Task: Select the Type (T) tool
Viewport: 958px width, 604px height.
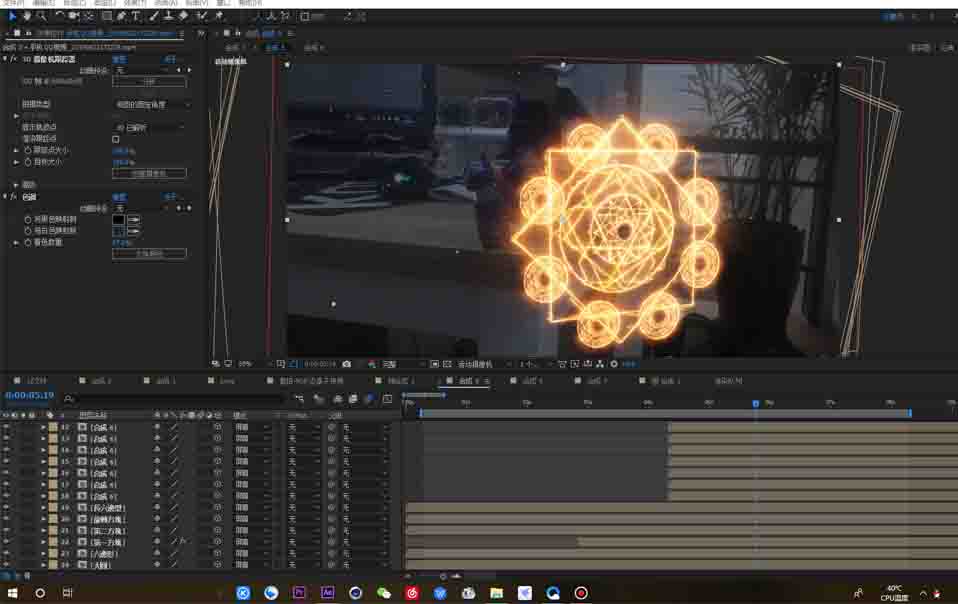Action: tap(136, 16)
